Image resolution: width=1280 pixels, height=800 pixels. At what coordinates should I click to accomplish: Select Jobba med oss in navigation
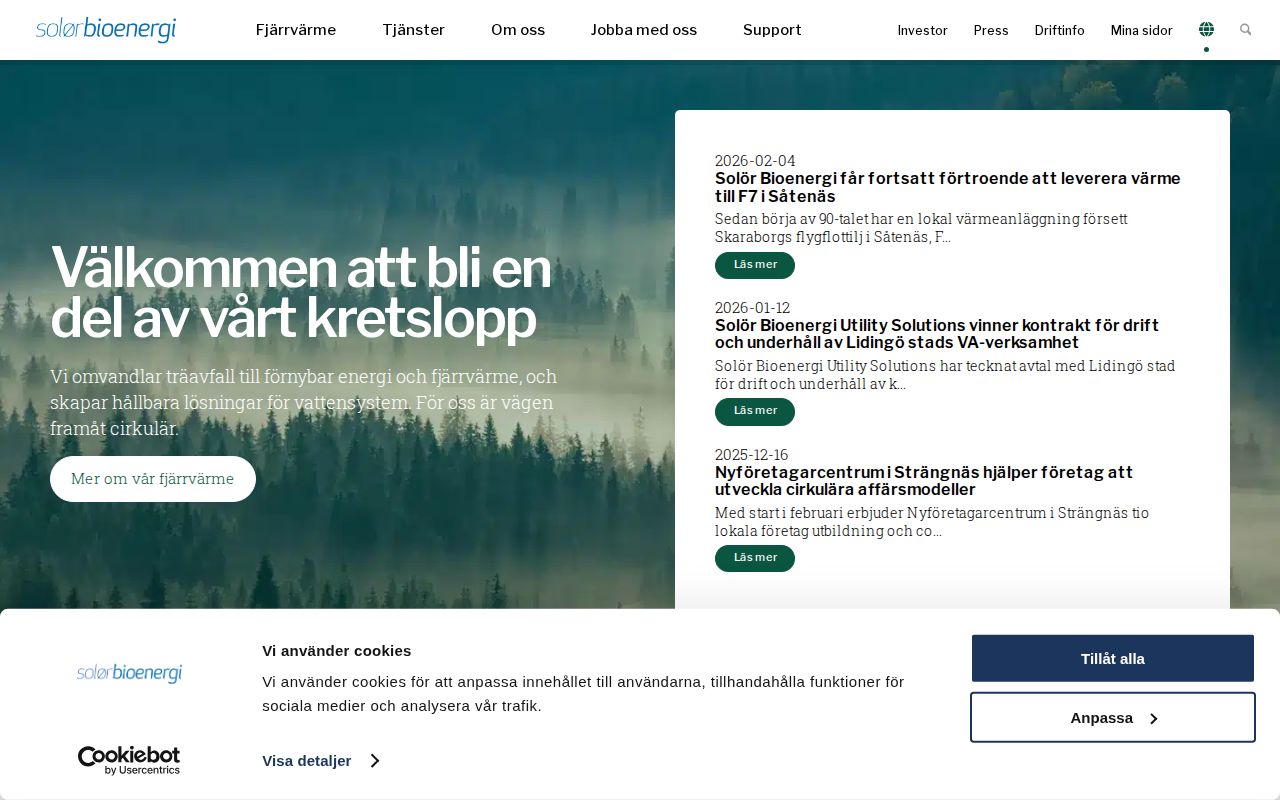(x=644, y=30)
